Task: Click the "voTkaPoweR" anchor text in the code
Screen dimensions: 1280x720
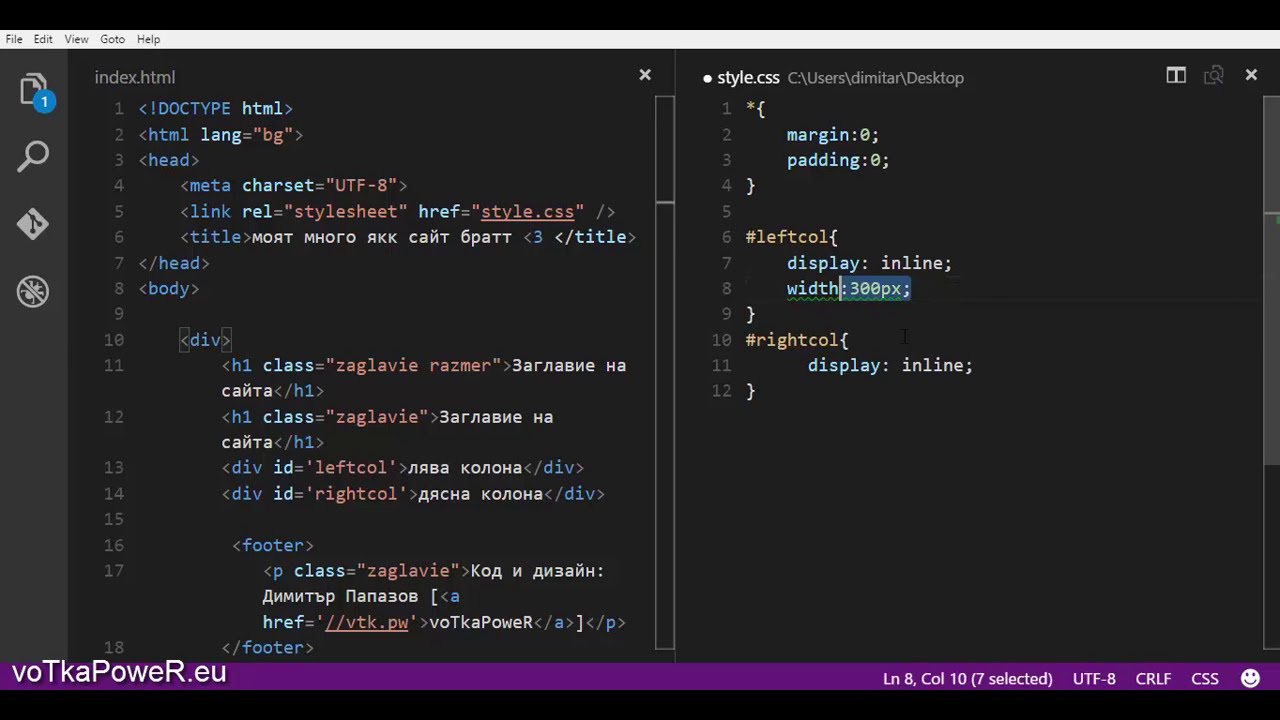Action: (481, 622)
